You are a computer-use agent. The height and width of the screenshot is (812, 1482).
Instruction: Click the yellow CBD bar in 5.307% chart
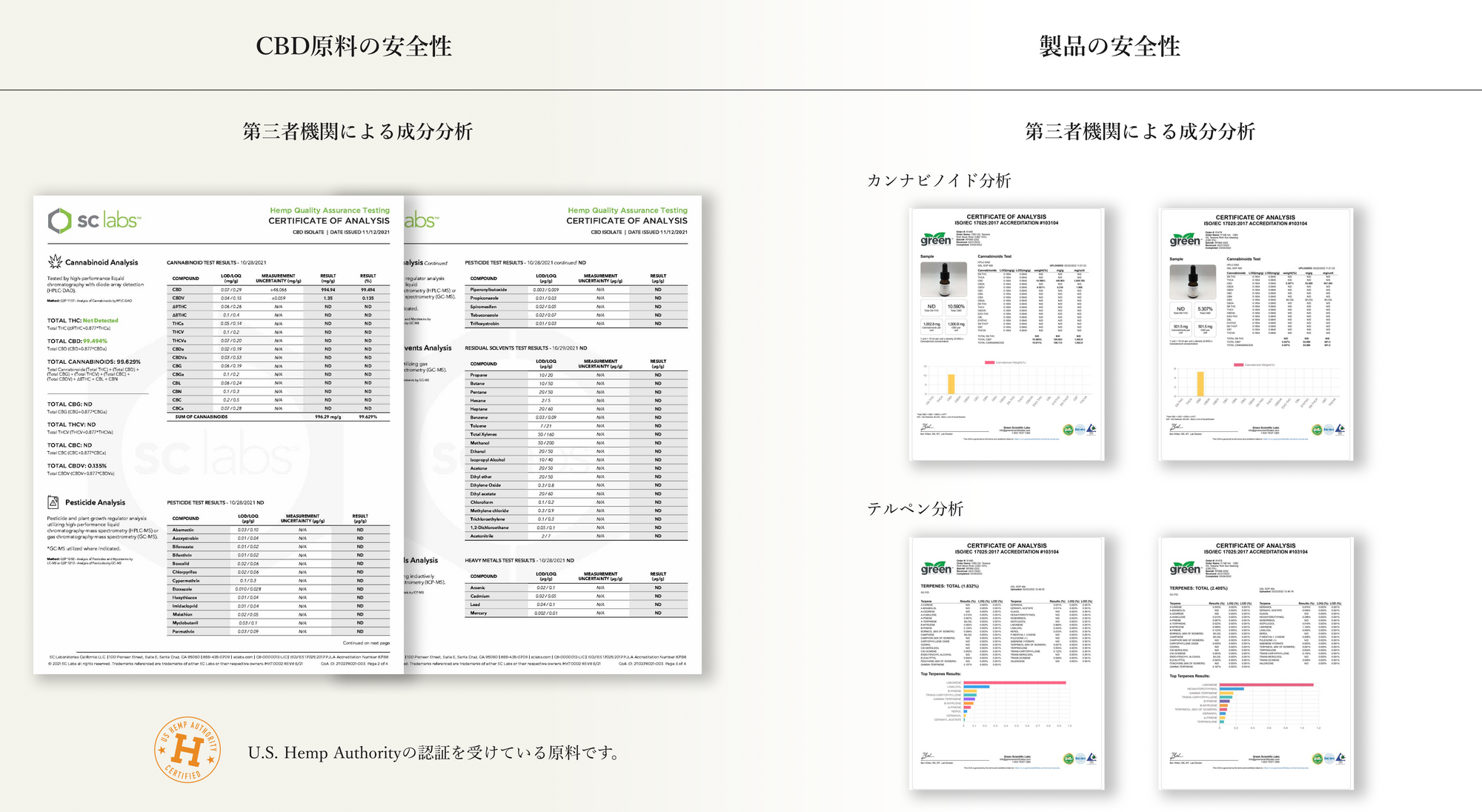tap(1200, 384)
